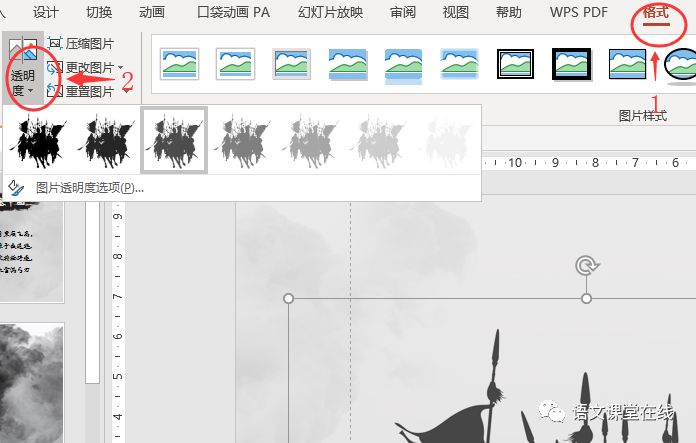
Task: Open the 透明度 (Transparency) dropdown button
Action: (x=23, y=69)
